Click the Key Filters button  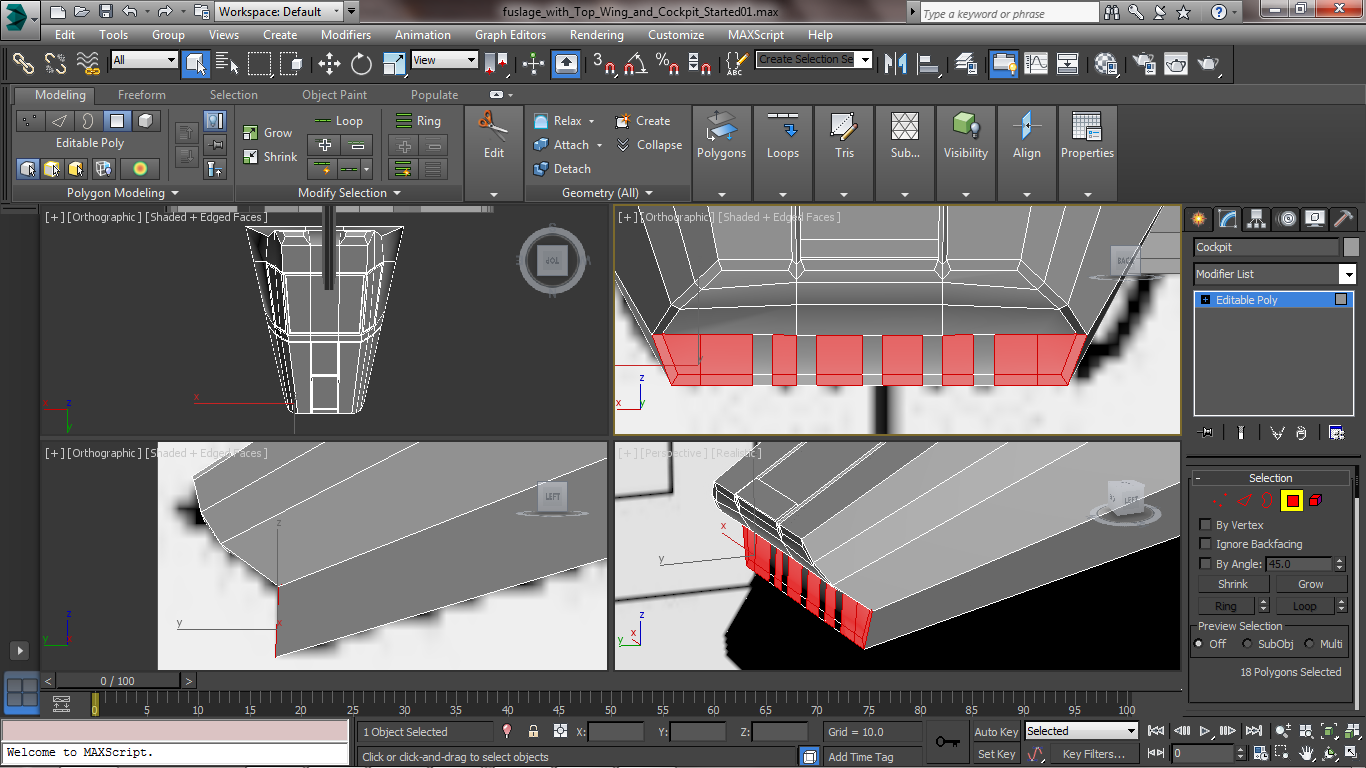click(x=1094, y=753)
